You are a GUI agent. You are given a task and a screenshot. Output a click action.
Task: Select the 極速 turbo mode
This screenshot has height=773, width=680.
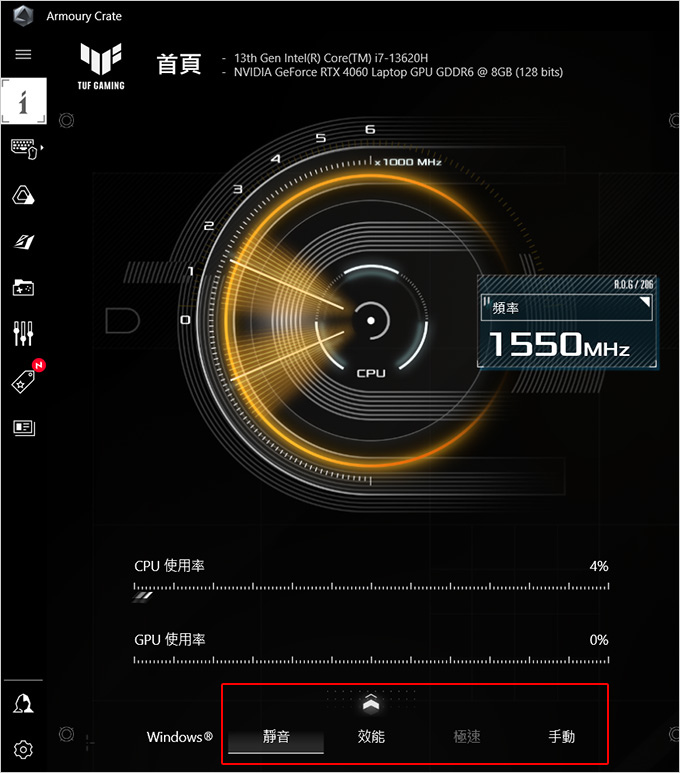pyautogui.click(x=466, y=737)
